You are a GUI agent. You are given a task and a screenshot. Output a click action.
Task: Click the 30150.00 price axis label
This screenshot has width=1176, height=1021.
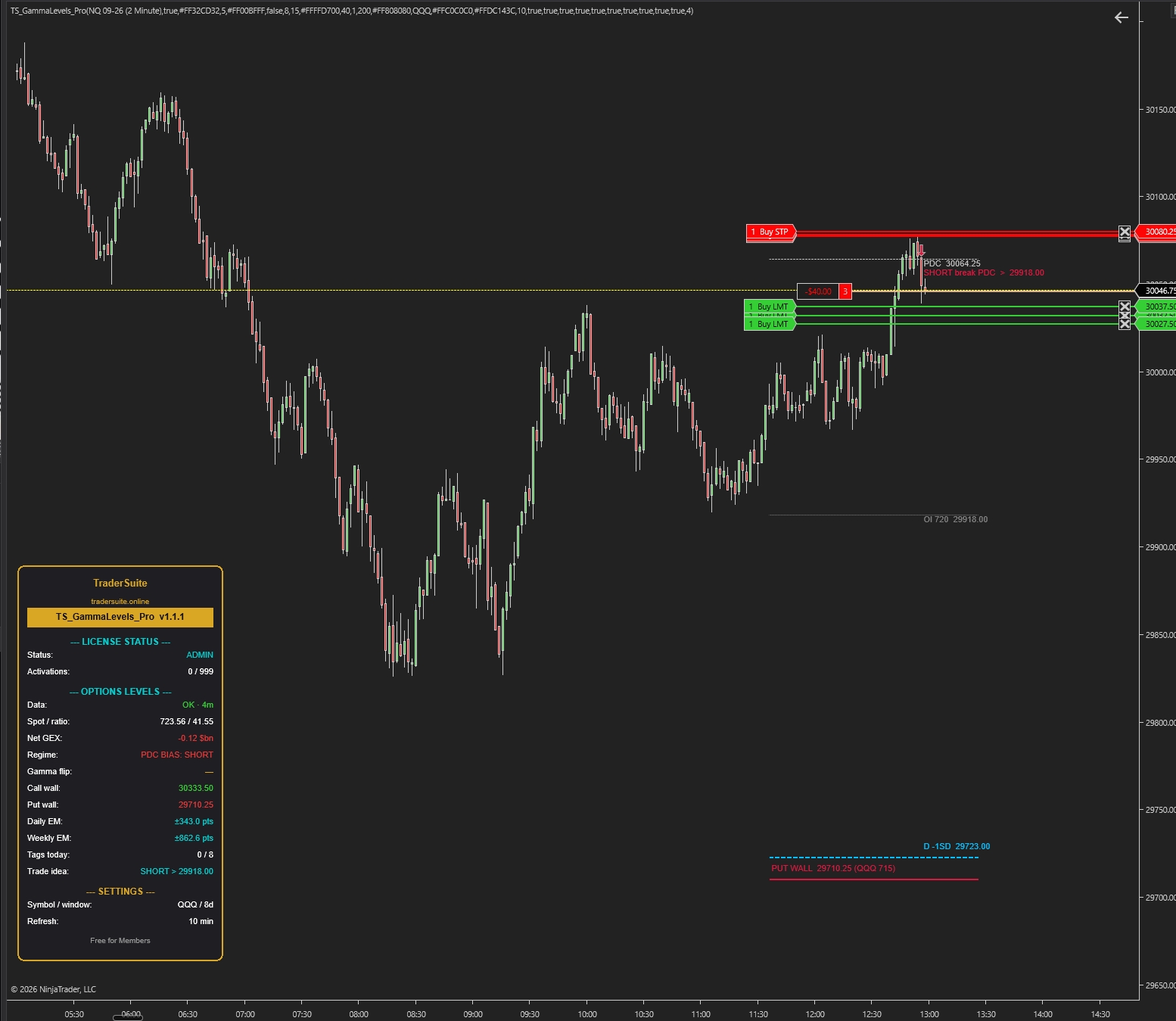(x=1160, y=110)
